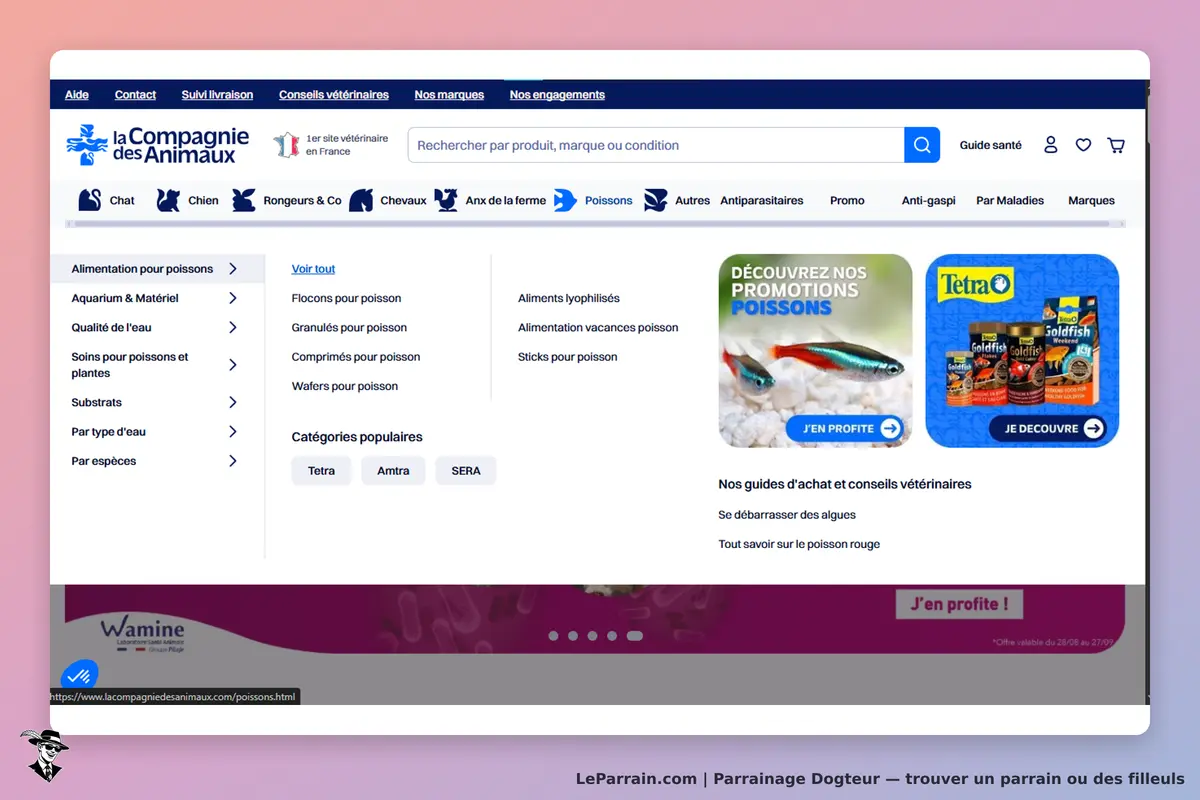Open Se débarrasser des algues guide
The image size is (1200, 800).
coord(787,515)
